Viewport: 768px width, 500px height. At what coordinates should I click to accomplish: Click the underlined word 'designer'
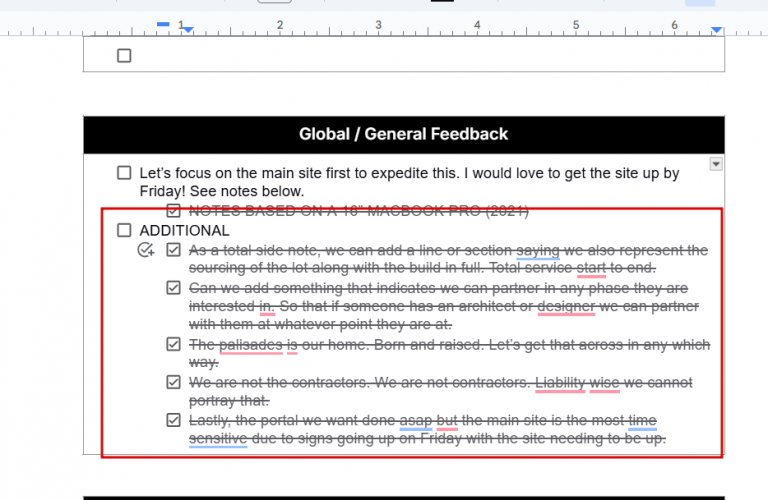click(566, 307)
